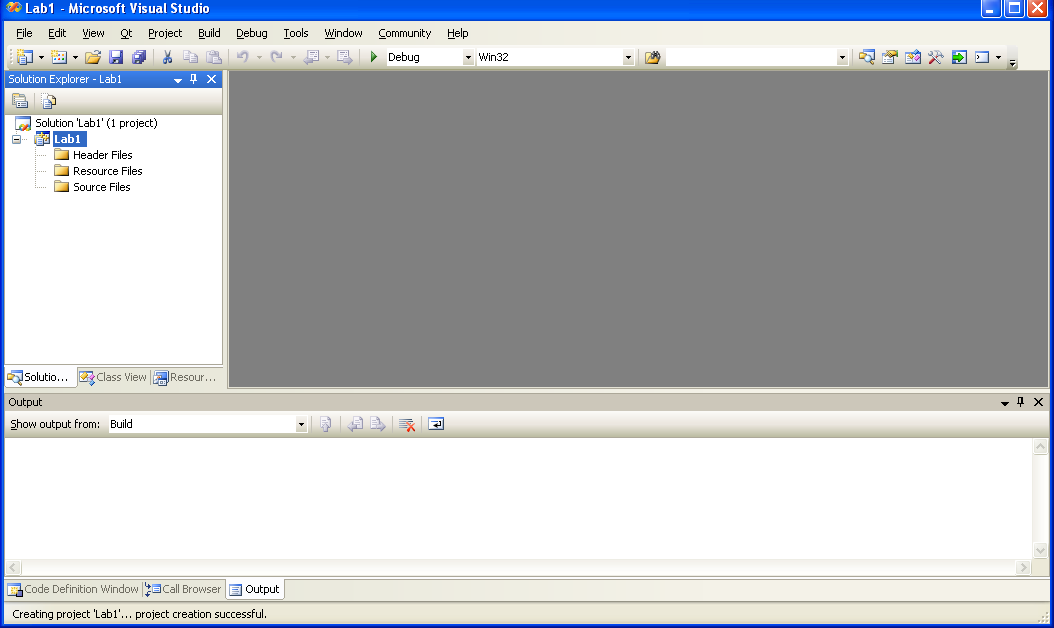The width and height of the screenshot is (1054, 628).
Task: Click the Command Window toolbar icon
Action: coord(982,57)
